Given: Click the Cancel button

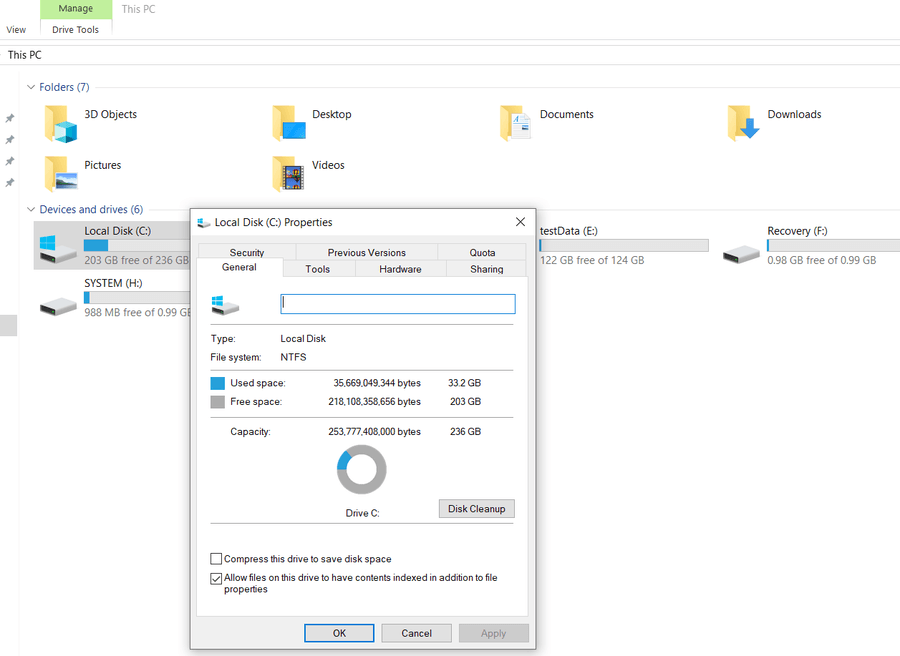Looking at the screenshot, I should click(x=416, y=633).
